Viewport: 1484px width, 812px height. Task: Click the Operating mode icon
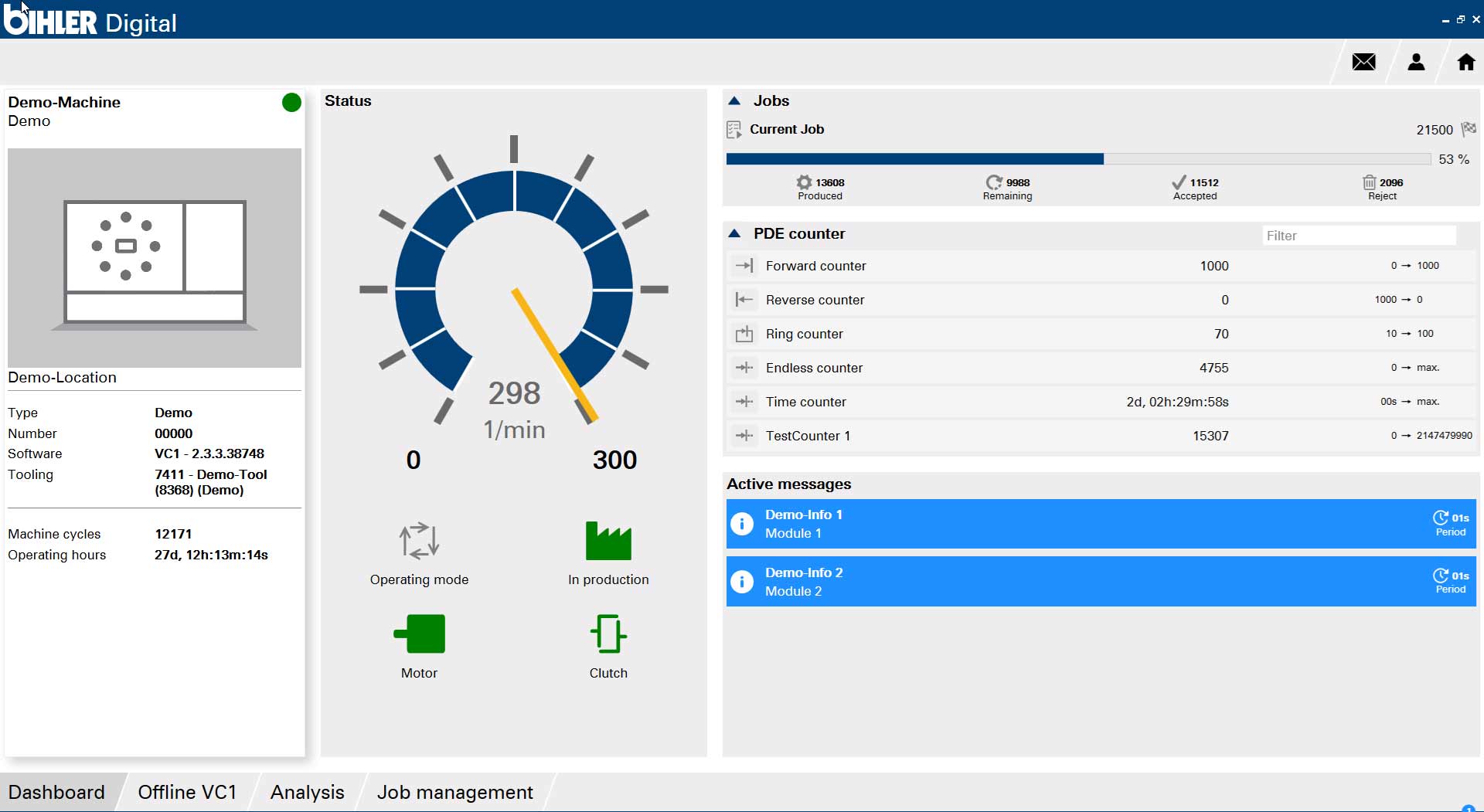pyautogui.click(x=419, y=540)
